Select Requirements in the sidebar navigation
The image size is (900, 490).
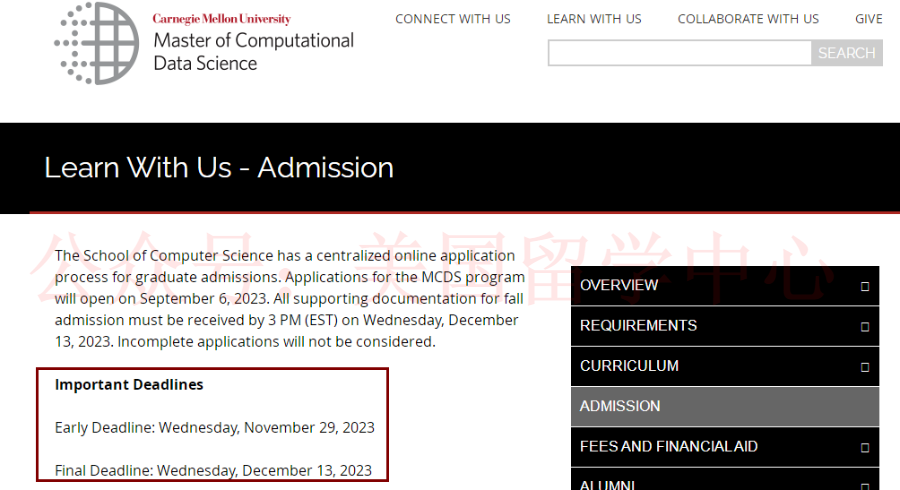tap(725, 326)
